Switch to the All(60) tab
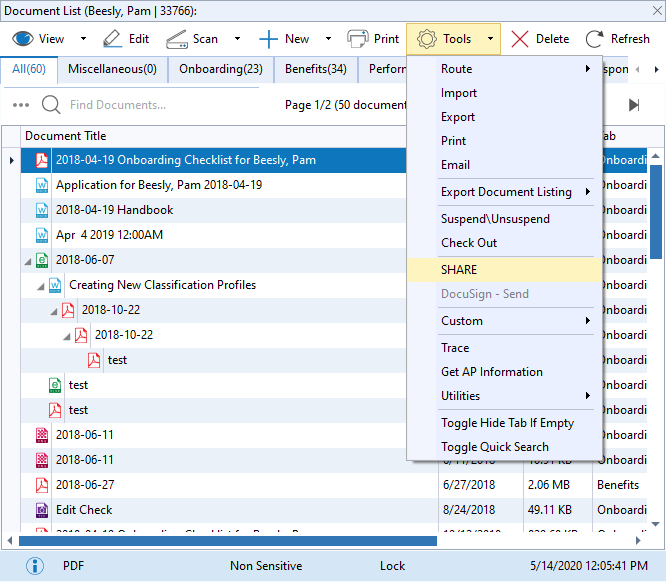666x582 pixels. pos(29,69)
